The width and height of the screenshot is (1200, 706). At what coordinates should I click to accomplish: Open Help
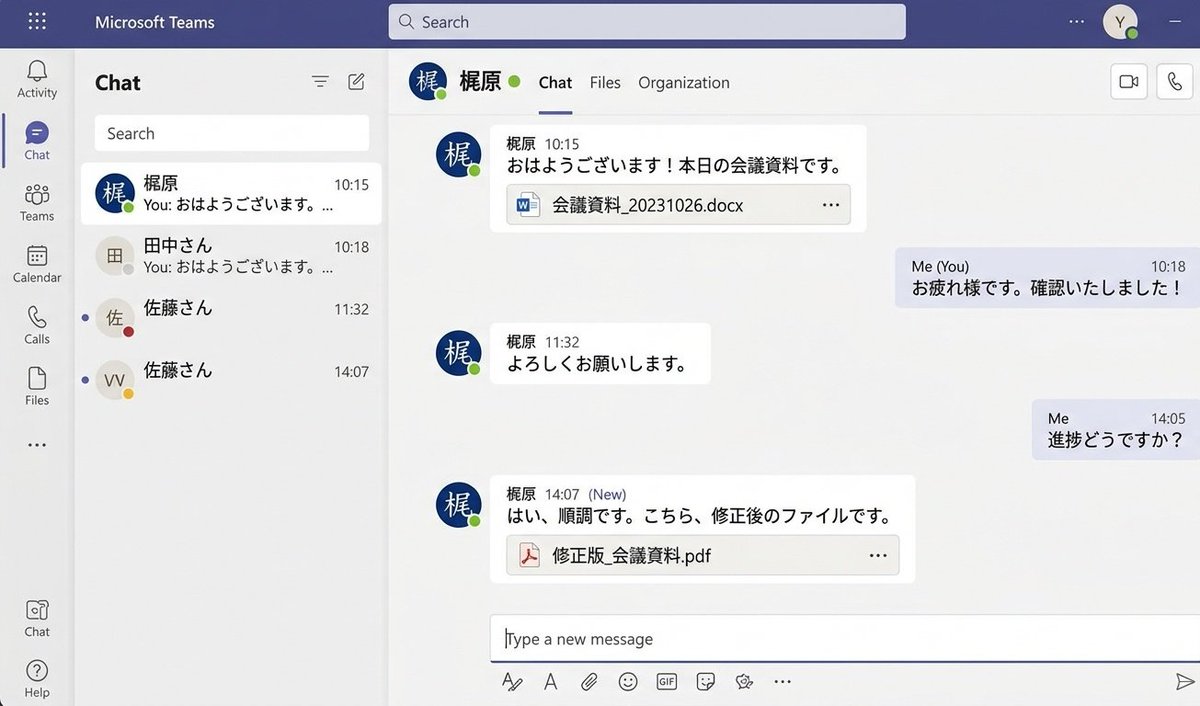coord(37,679)
